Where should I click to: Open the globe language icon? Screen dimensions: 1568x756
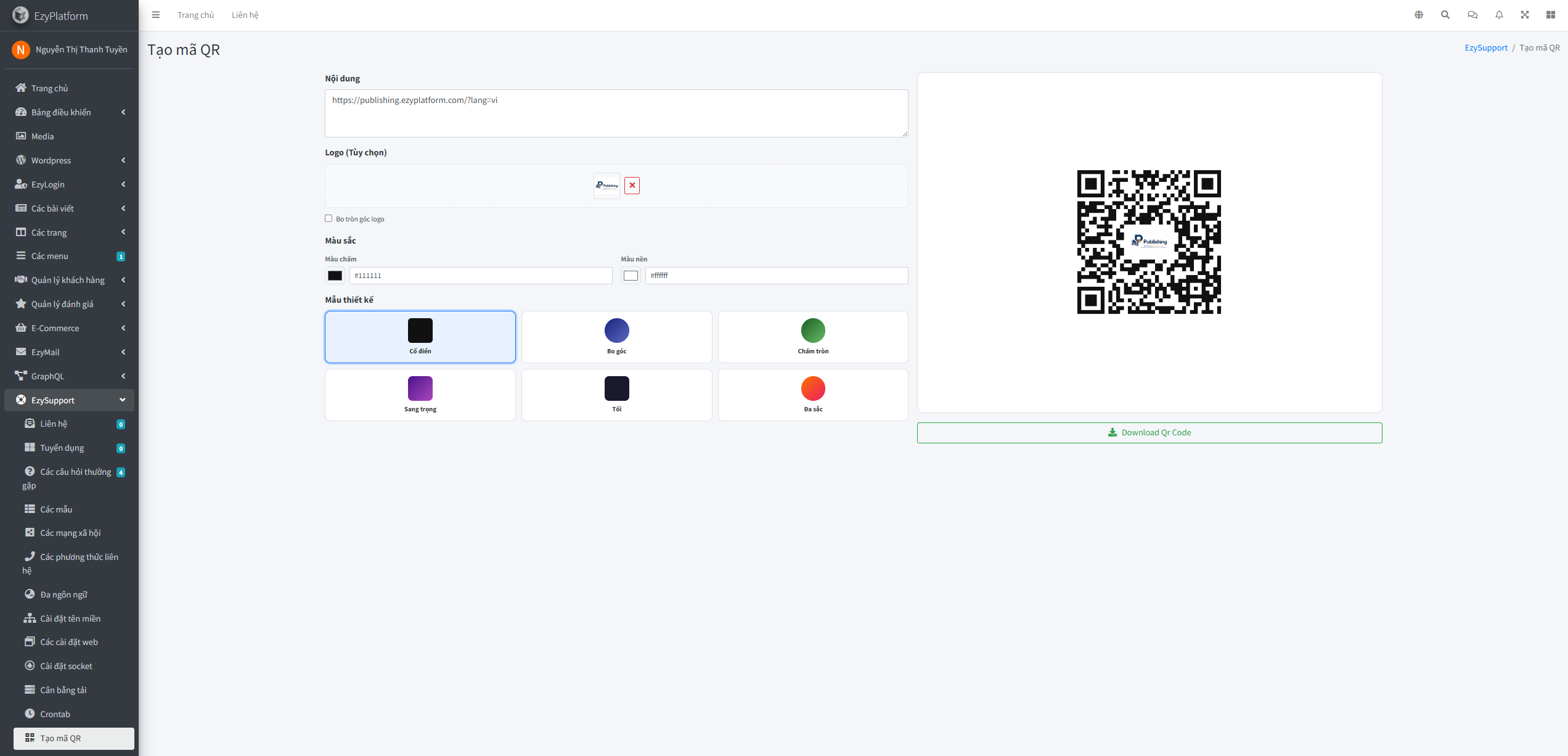[1419, 15]
